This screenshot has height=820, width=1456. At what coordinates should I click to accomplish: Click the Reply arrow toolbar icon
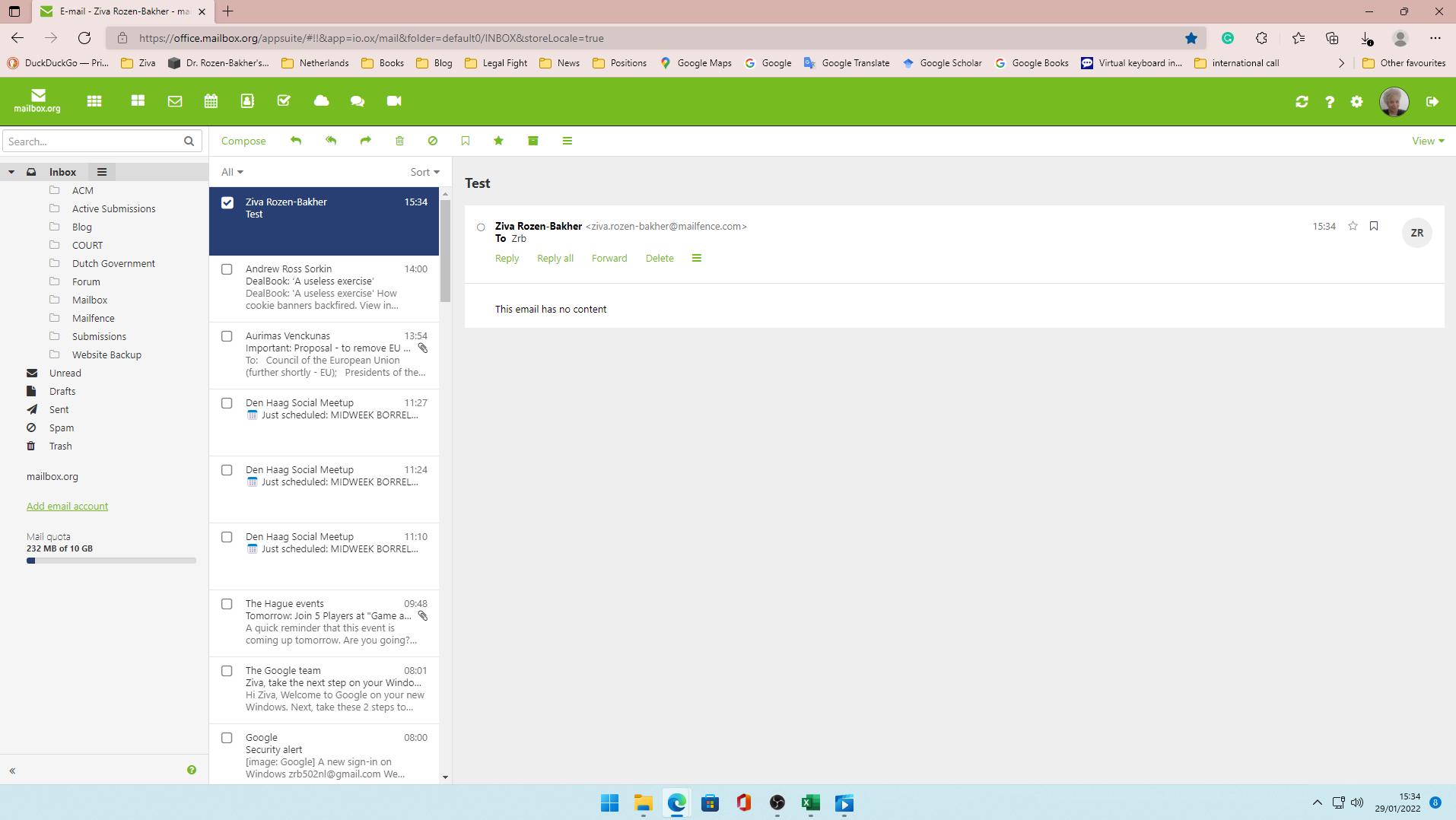click(x=296, y=141)
